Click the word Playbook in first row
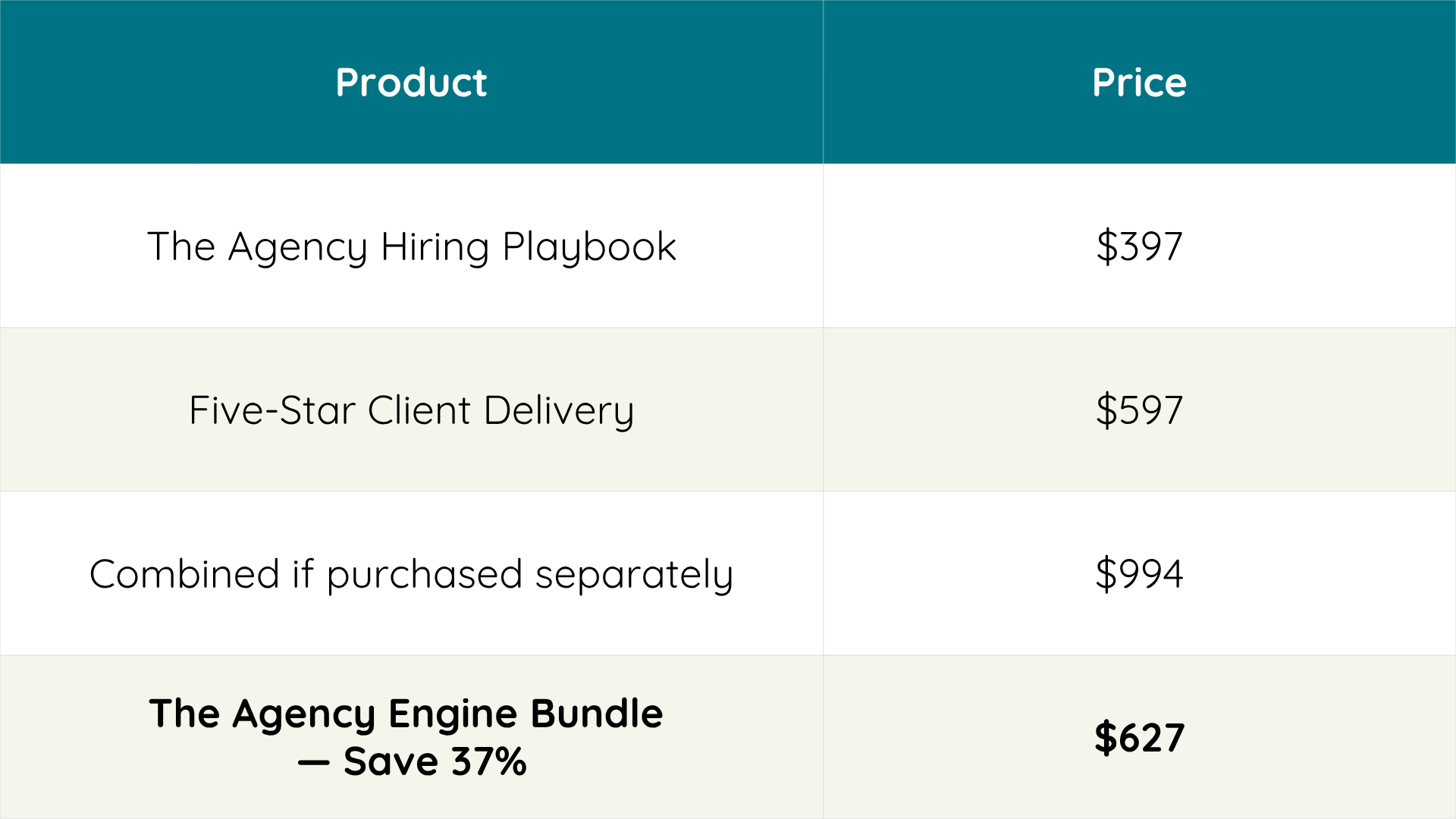1456x819 pixels. tap(589, 247)
